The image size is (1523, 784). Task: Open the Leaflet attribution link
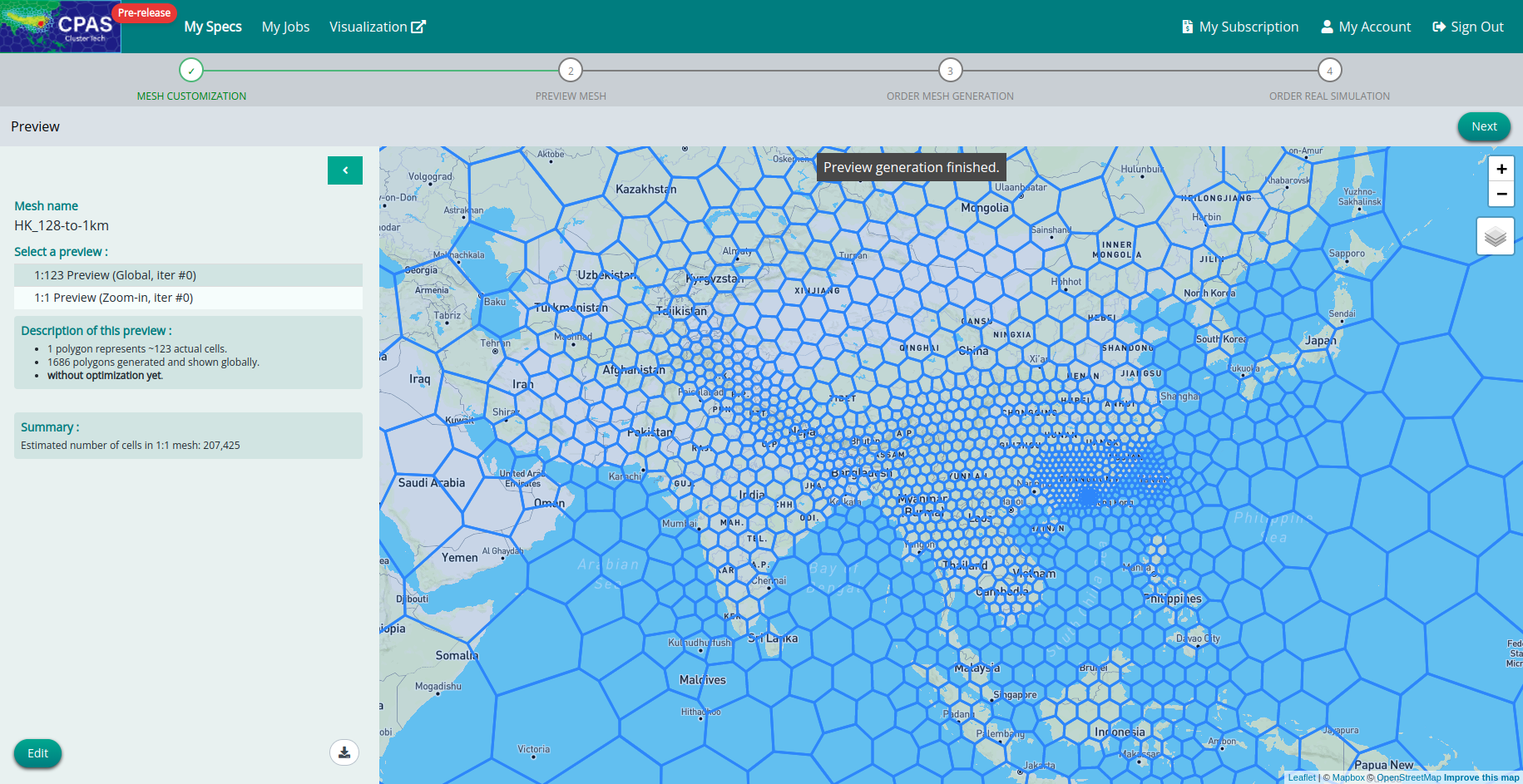[x=1302, y=778]
